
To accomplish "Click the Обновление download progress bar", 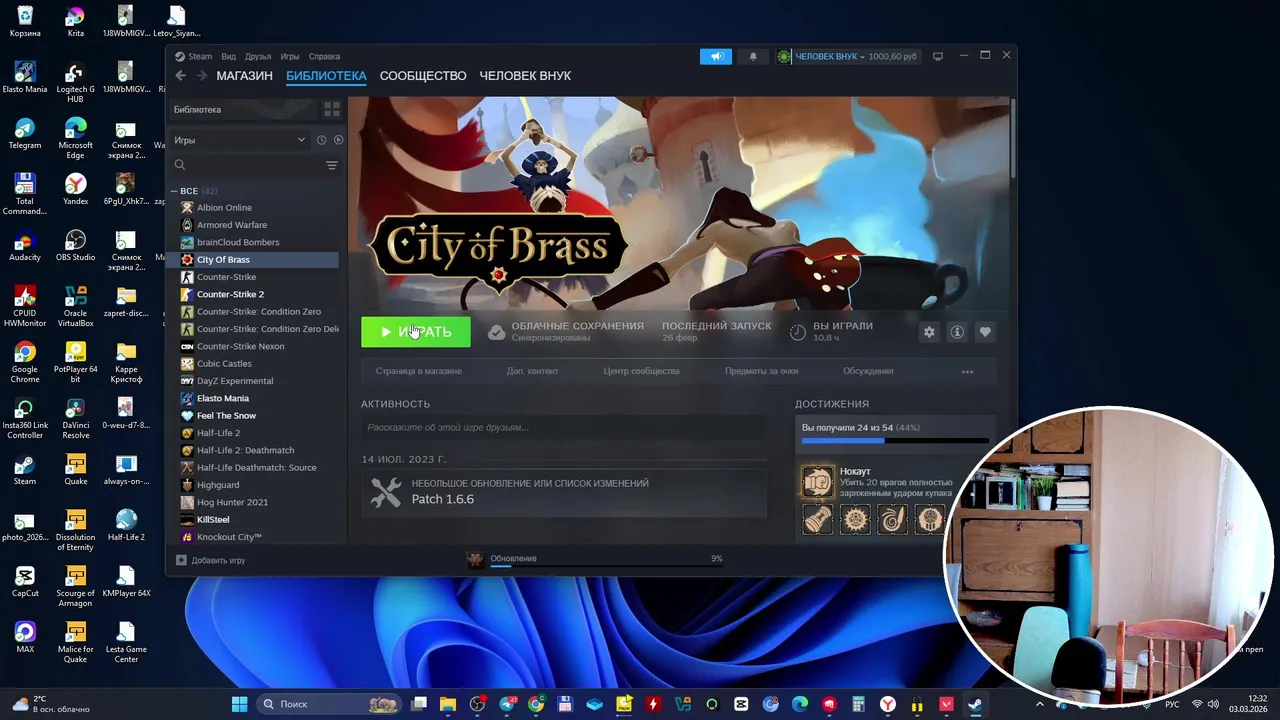I will pos(606,566).
